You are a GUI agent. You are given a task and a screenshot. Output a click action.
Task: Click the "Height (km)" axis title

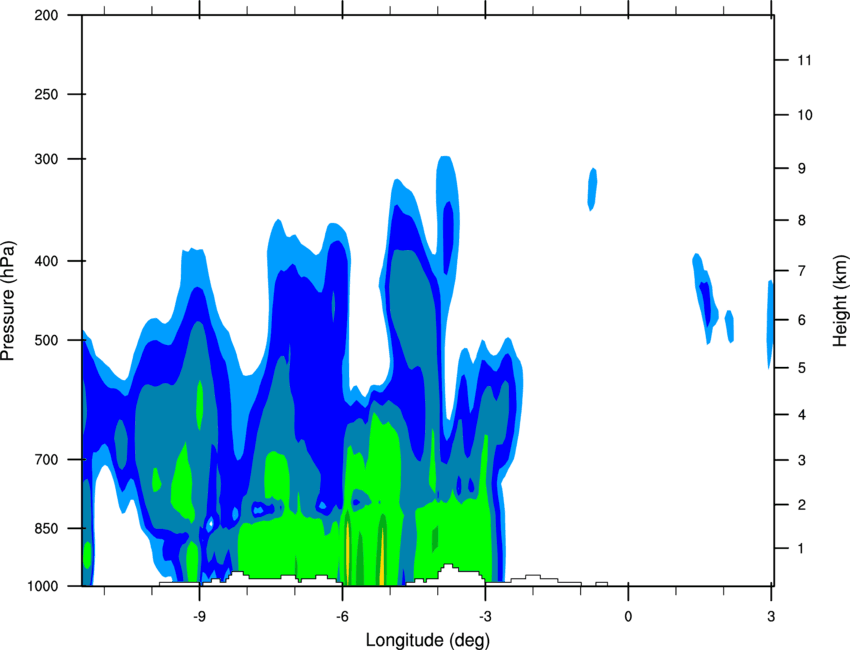tap(840, 301)
